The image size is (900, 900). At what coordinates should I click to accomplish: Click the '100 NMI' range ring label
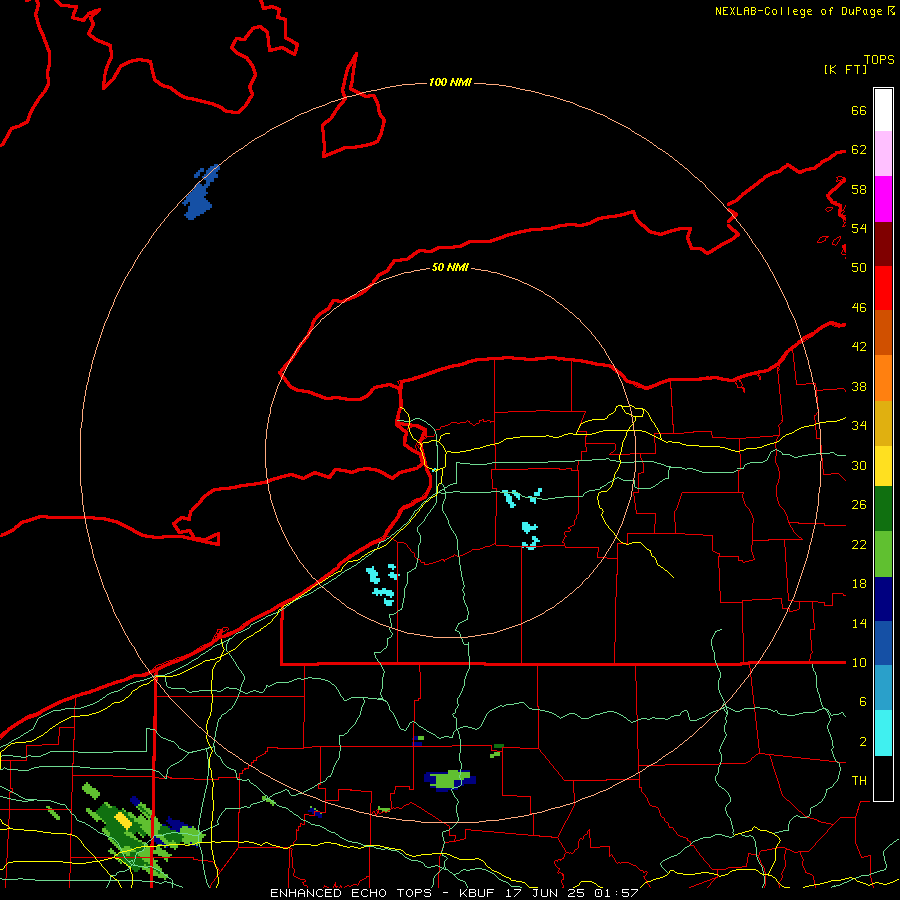(x=450, y=83)
